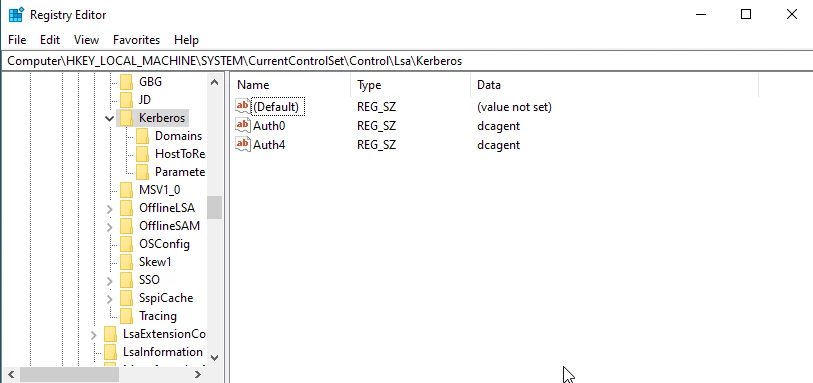
Task: Click the OfflineSAM folder icon
Action: [126, 226]
